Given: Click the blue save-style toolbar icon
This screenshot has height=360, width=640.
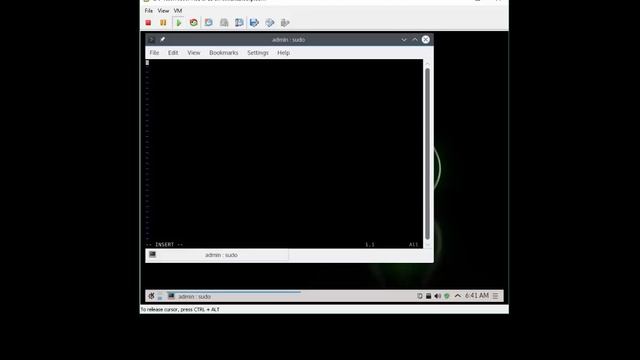Looking at the screenshot, I should 254,22.
